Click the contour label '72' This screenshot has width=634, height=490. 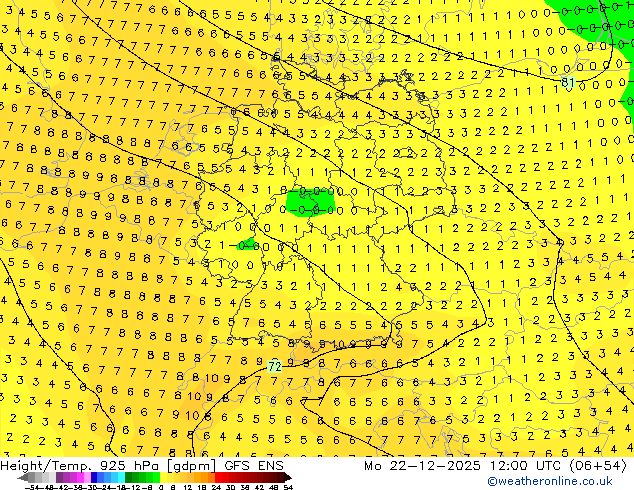point(275,366)
